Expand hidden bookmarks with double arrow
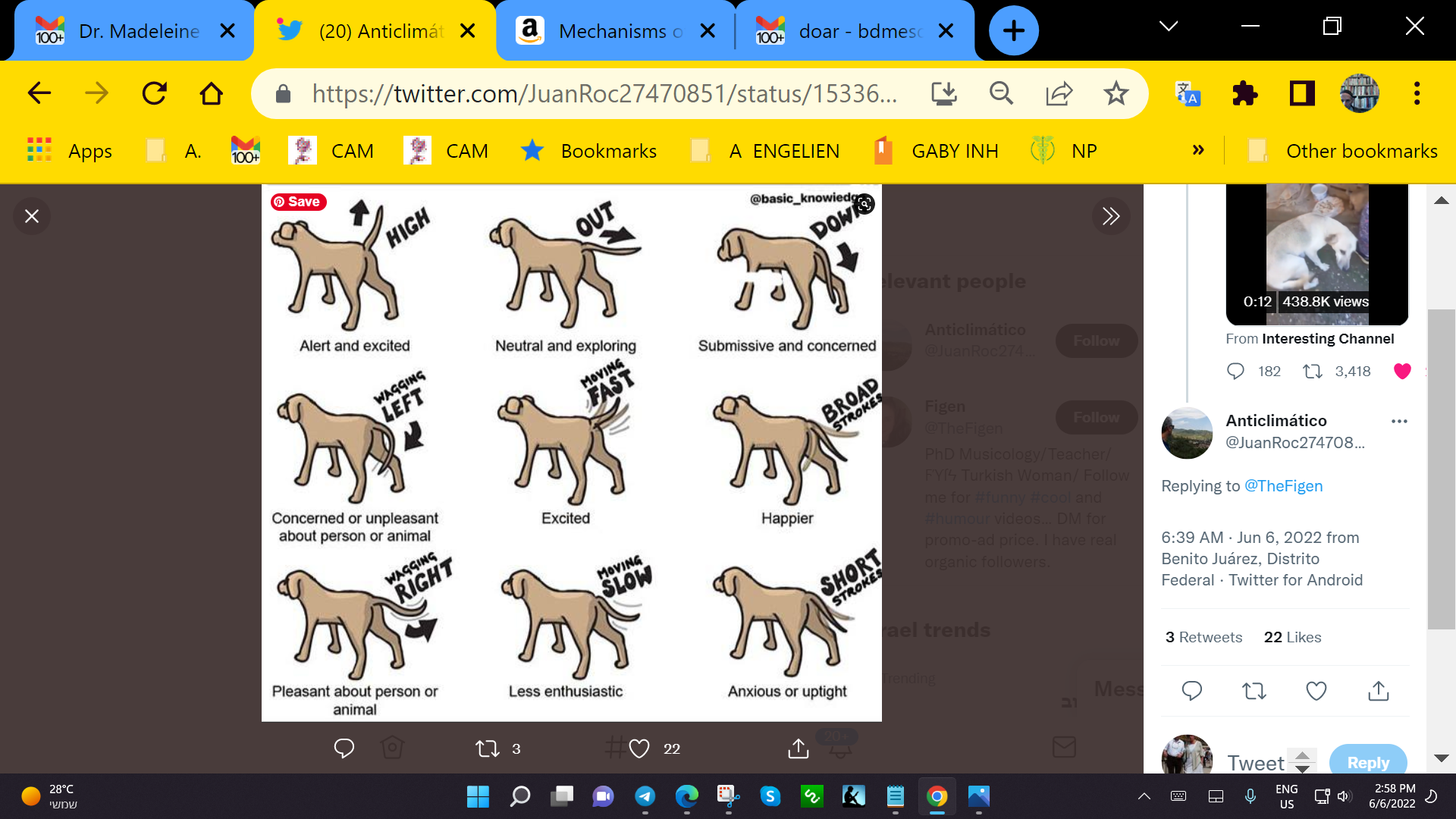The width and height of the screenshot is (1456, 819). coord(1198,150)
